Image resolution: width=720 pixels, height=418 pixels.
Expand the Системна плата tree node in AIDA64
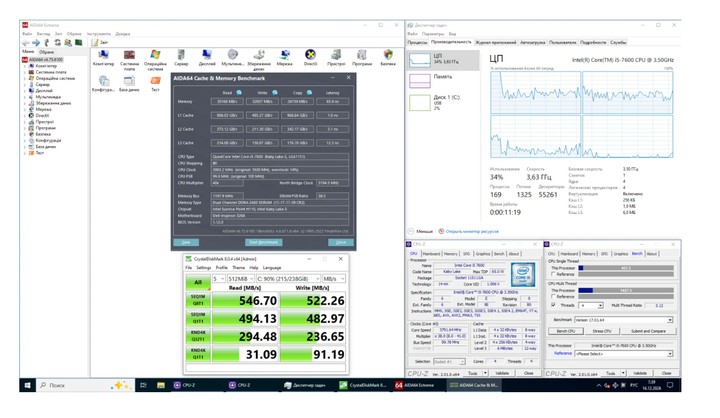click(25, 72)
